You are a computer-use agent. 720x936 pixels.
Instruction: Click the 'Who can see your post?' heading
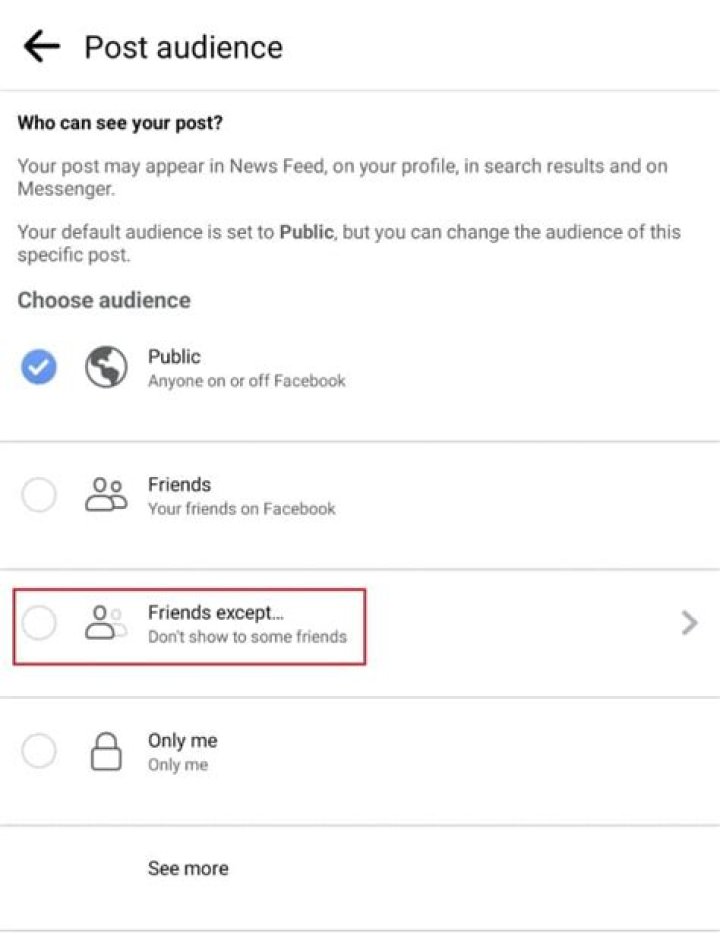point(120,124)
